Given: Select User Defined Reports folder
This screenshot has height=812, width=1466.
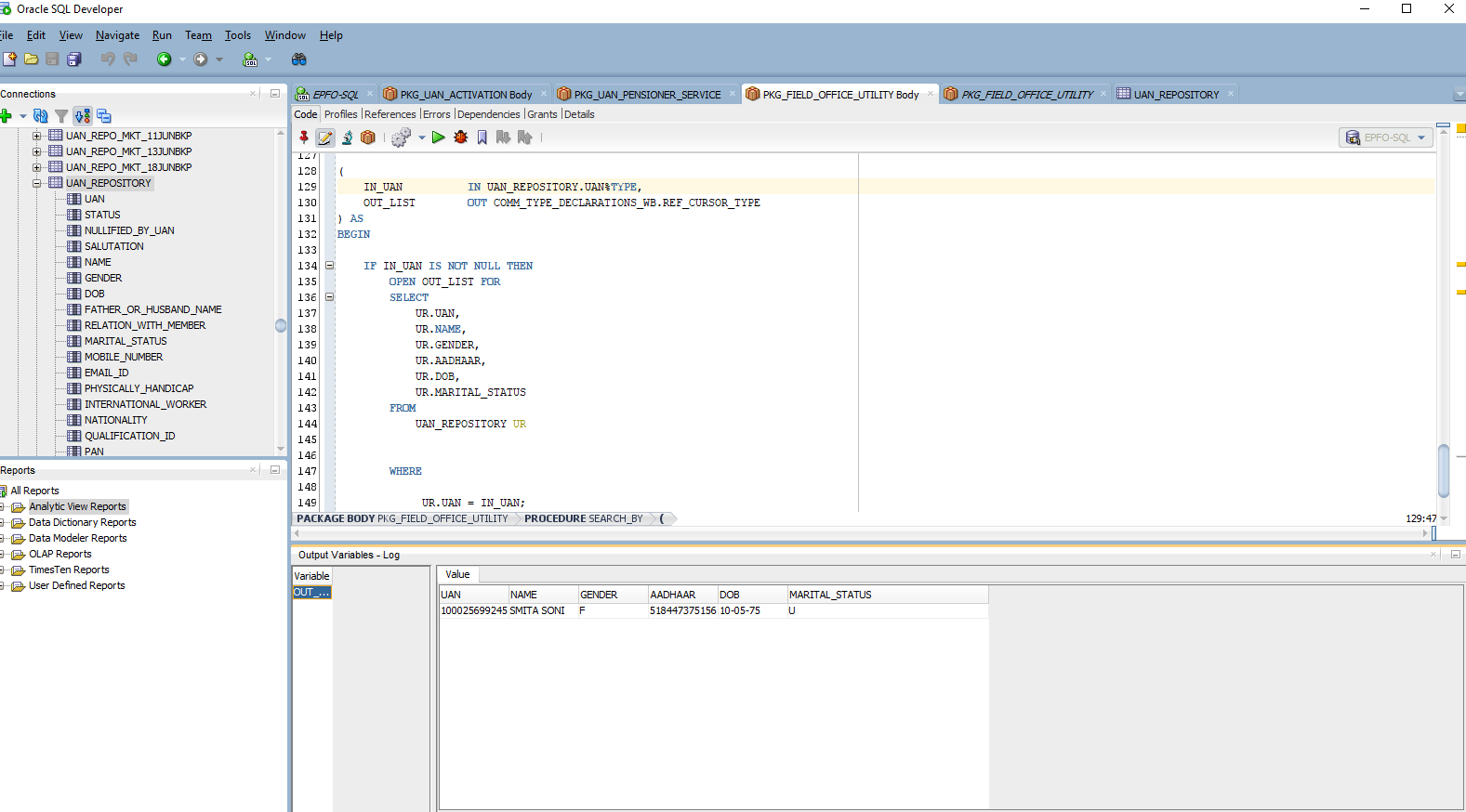Looking at the screenshot, I should coord(76,585).
